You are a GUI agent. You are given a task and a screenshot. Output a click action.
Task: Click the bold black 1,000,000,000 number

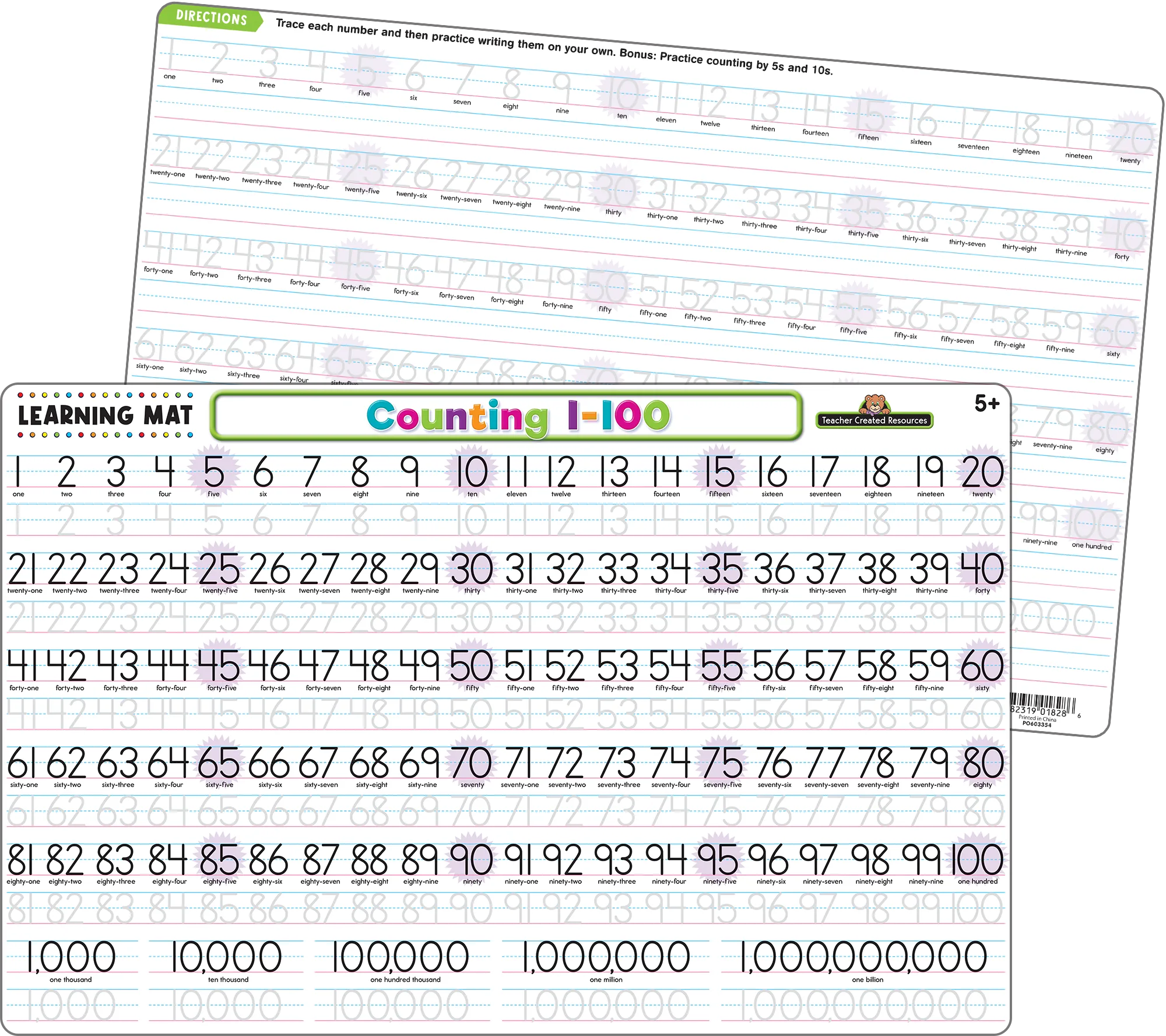click(863, 957)
